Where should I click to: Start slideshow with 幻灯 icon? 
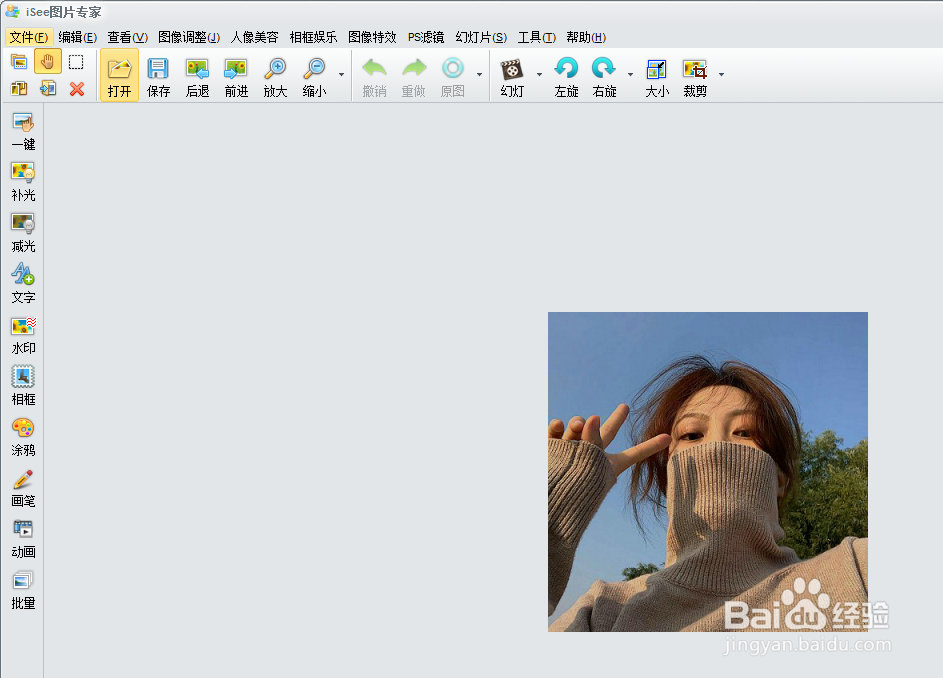pyautogui.click(x=512, y=76)
